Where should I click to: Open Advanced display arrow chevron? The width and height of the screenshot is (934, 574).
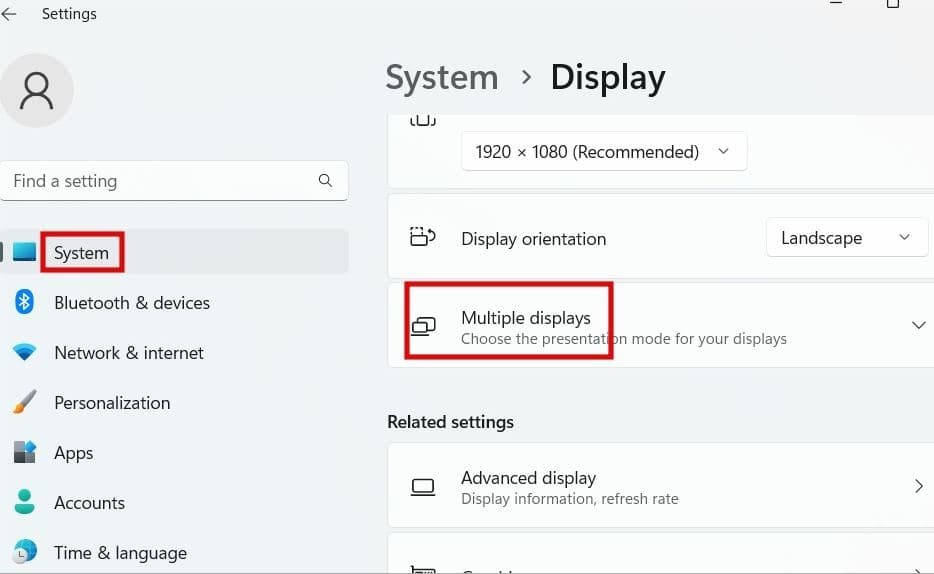point(919,486)
